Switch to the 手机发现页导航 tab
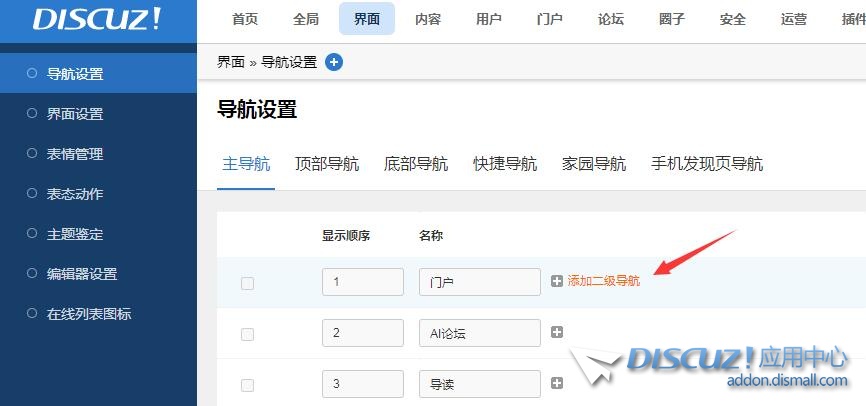Image resolution: width=866 pixels, height=406 pixels. click(706, 164)
